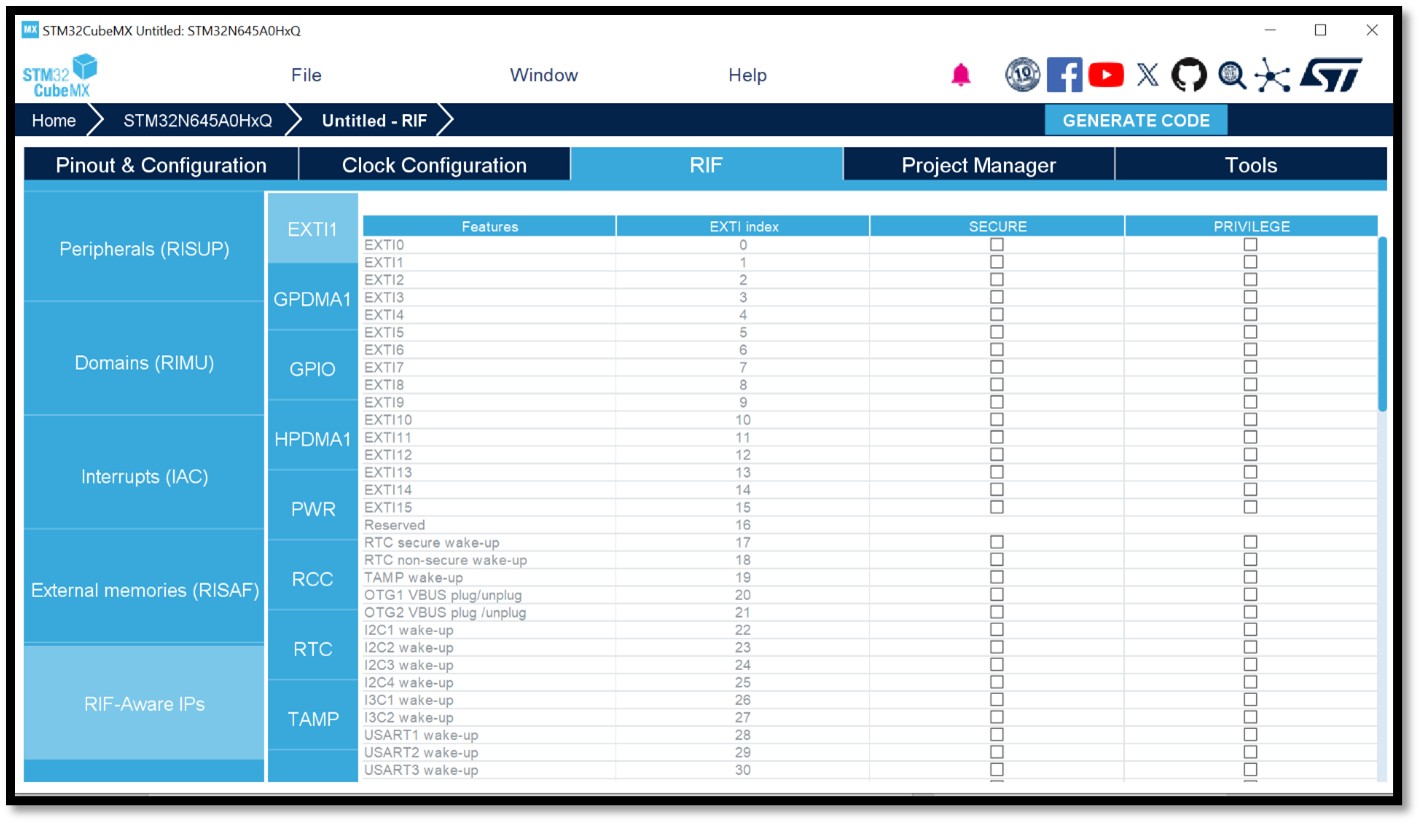This screenshot has height=824, width=1421.
Task: Tick SECURE checkbox for EXTI15
Action: coord(996,507)
